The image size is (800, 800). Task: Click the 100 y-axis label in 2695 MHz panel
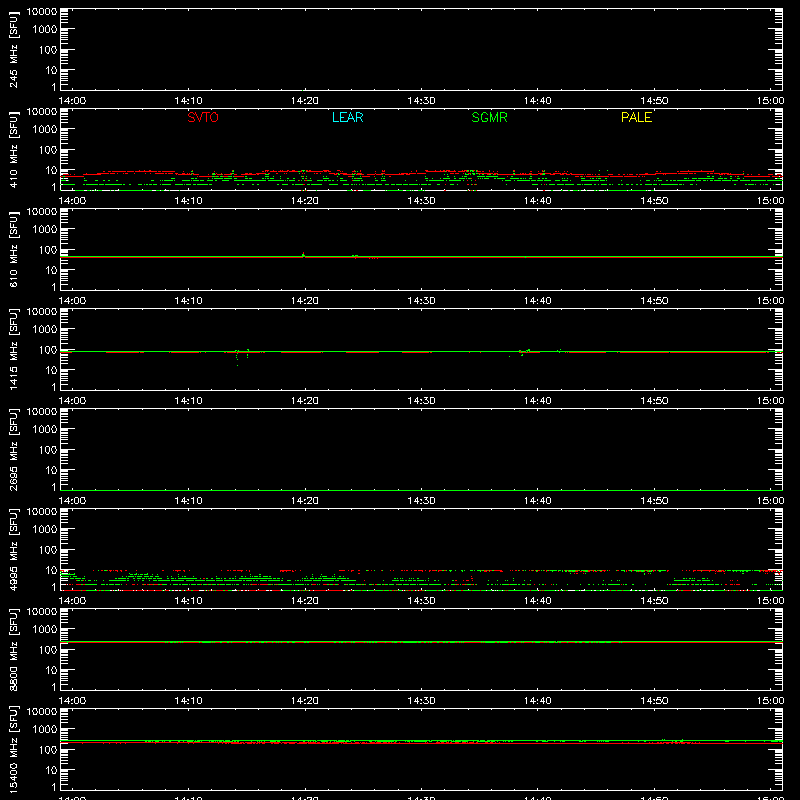tap(48, 449)
